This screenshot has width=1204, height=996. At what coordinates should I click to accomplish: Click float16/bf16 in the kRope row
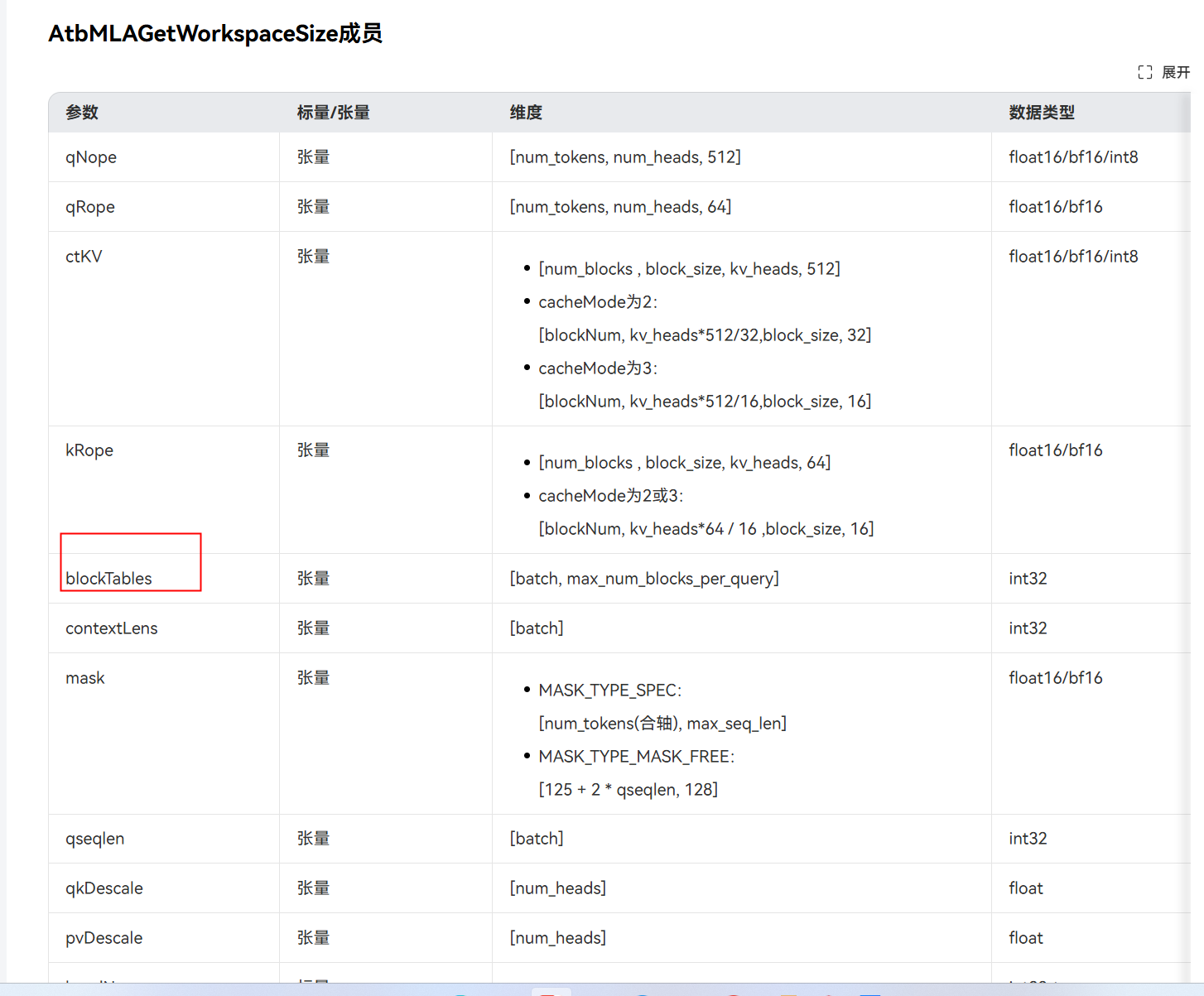[1056, 450]
